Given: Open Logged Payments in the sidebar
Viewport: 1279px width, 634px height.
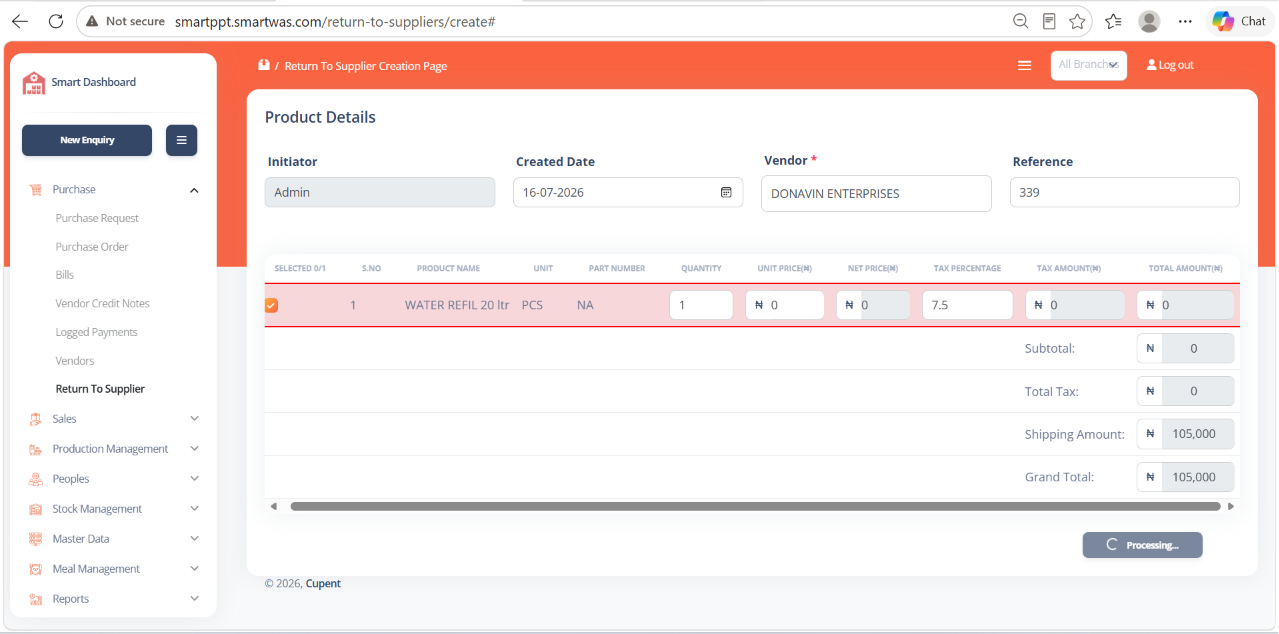Looking at the screenshot, I should pyautogui.click(x=97, y=332).
